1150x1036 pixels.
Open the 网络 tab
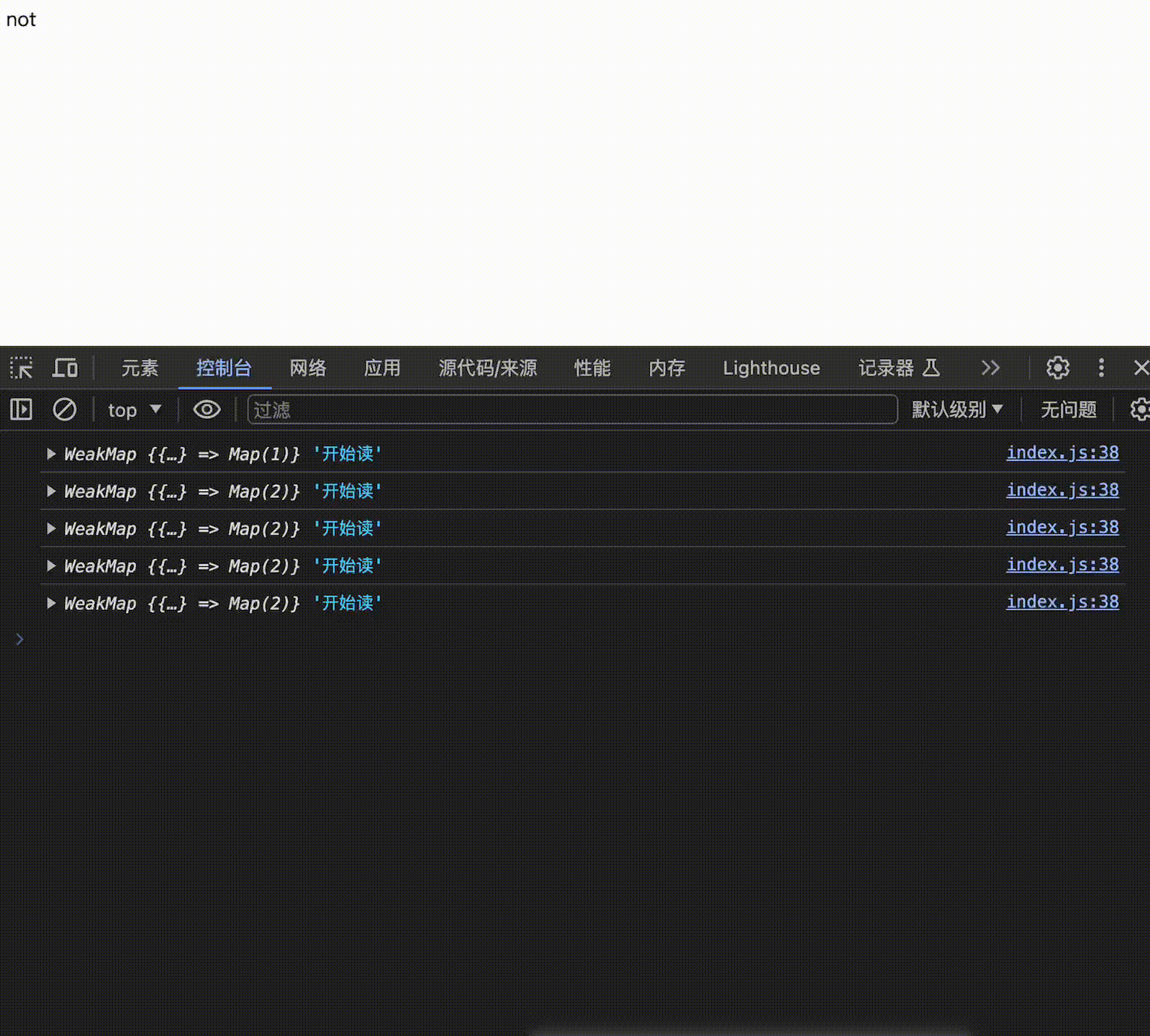pos(308,368)
